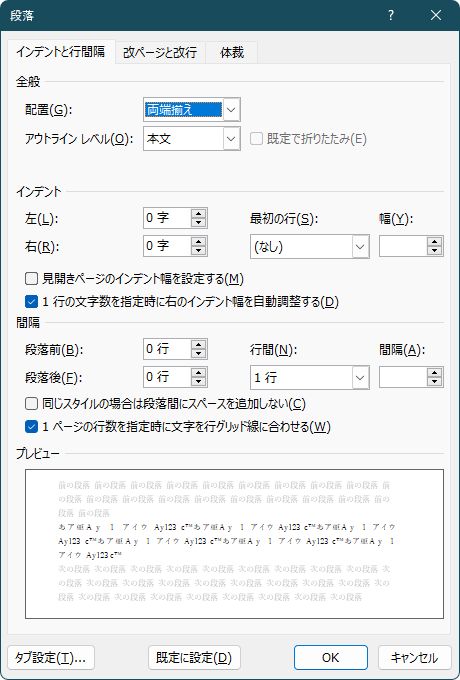Enable 見開きページのインデント幅を設定する checkbox

point(31,278)
